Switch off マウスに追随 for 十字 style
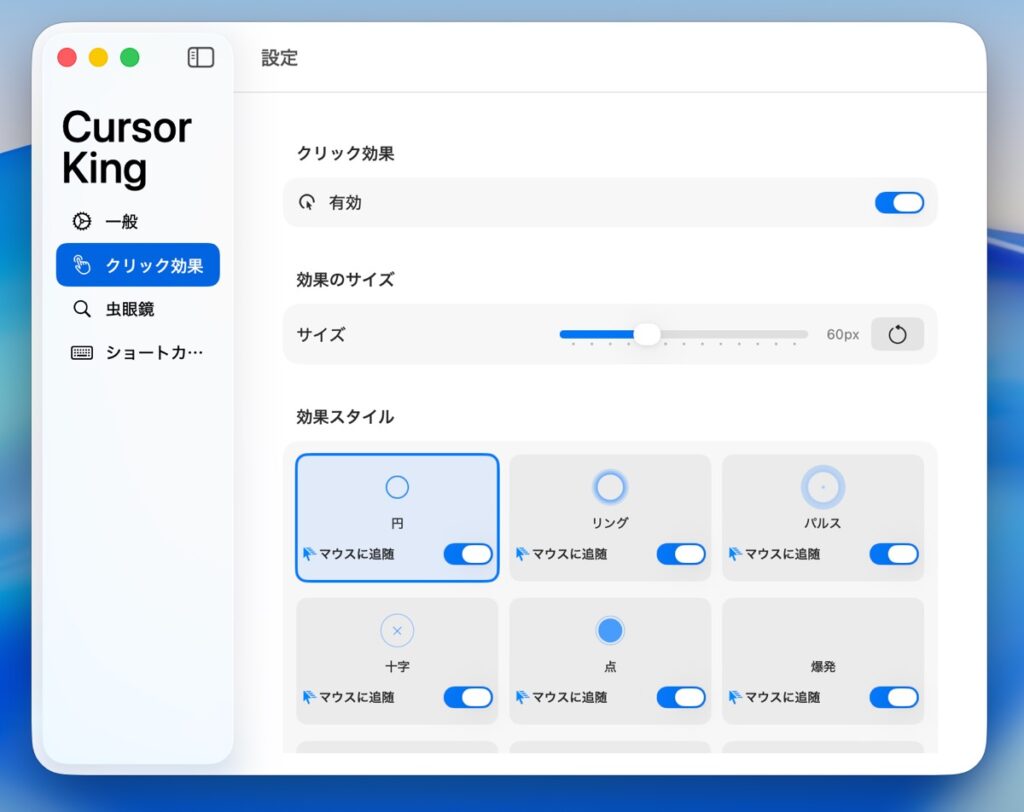Viewport: 1024px width, 812px height. (x=468, y=697)
